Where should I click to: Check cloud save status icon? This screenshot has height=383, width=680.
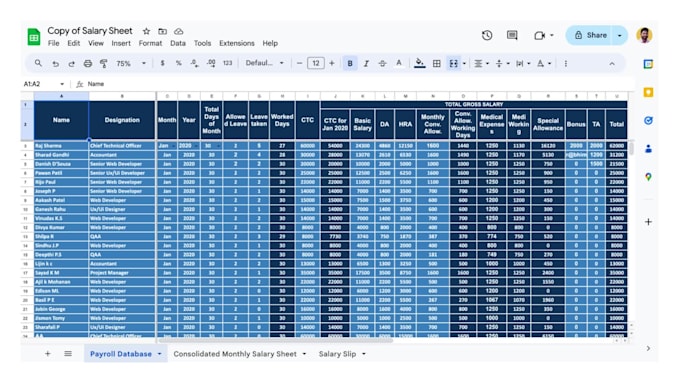179,31
